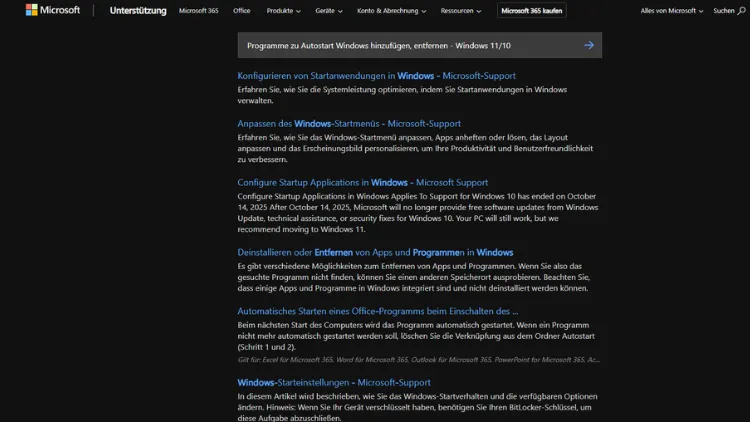This screenshot has width=750, height=422.
Task: Open Konfigurieren von Startanwendungen in Windows result
Action: (x=376, y=76)
